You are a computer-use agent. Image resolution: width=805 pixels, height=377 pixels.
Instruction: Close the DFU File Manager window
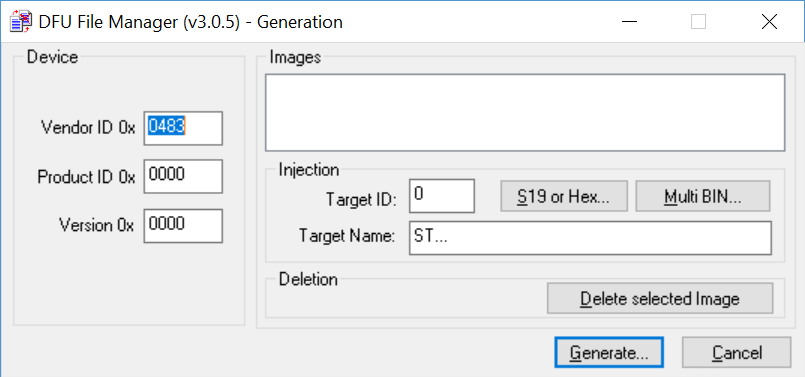click(x=769, y=22)
